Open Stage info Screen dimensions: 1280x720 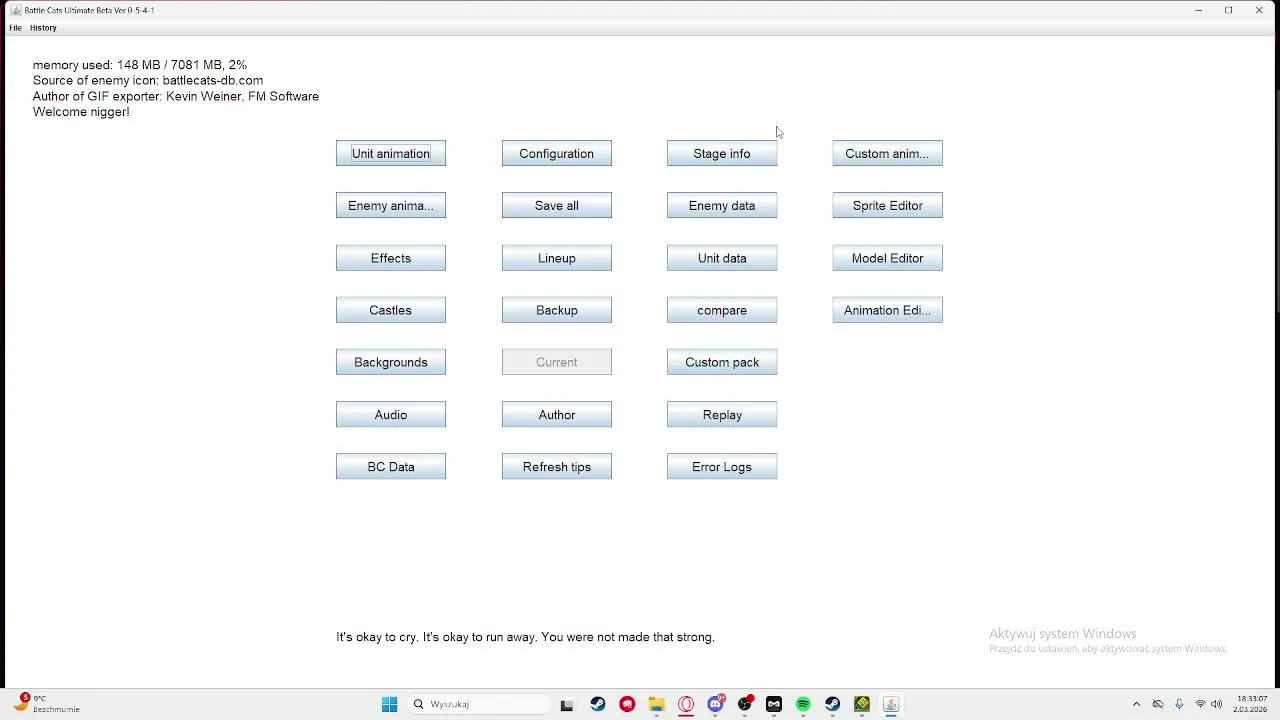(x=722, y=153)
